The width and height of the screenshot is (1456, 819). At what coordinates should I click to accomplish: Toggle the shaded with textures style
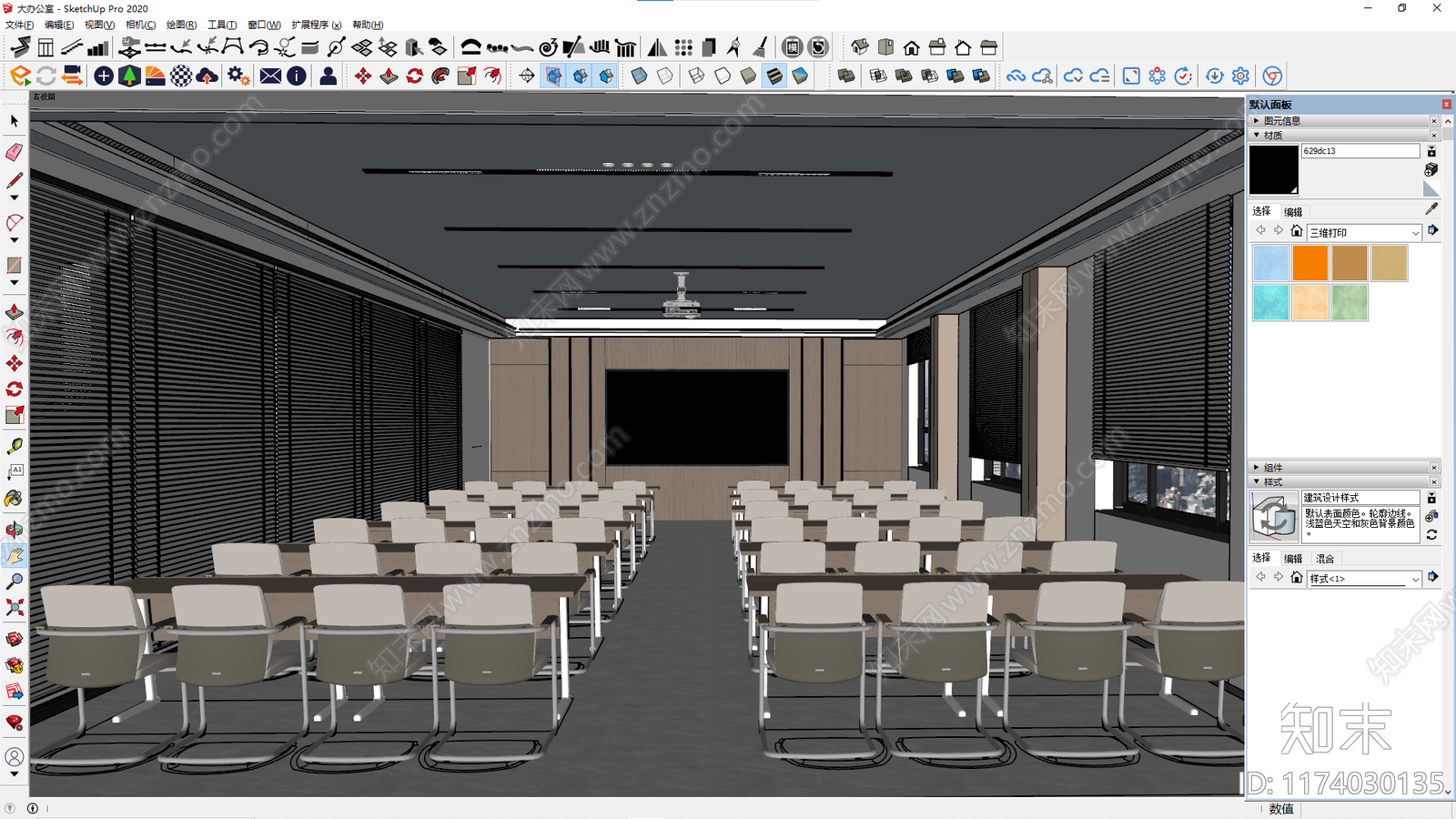(x=774, y=76)
